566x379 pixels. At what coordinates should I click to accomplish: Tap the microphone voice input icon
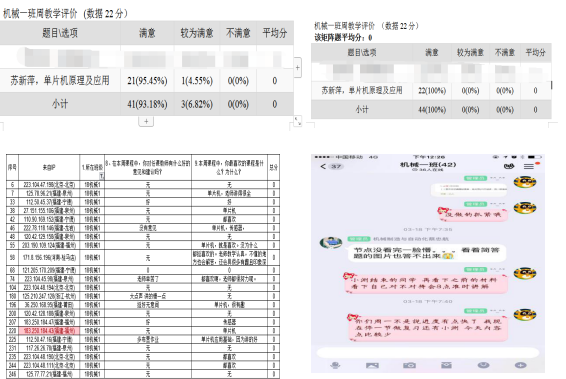pyautogui.click(x=335, y=365)
